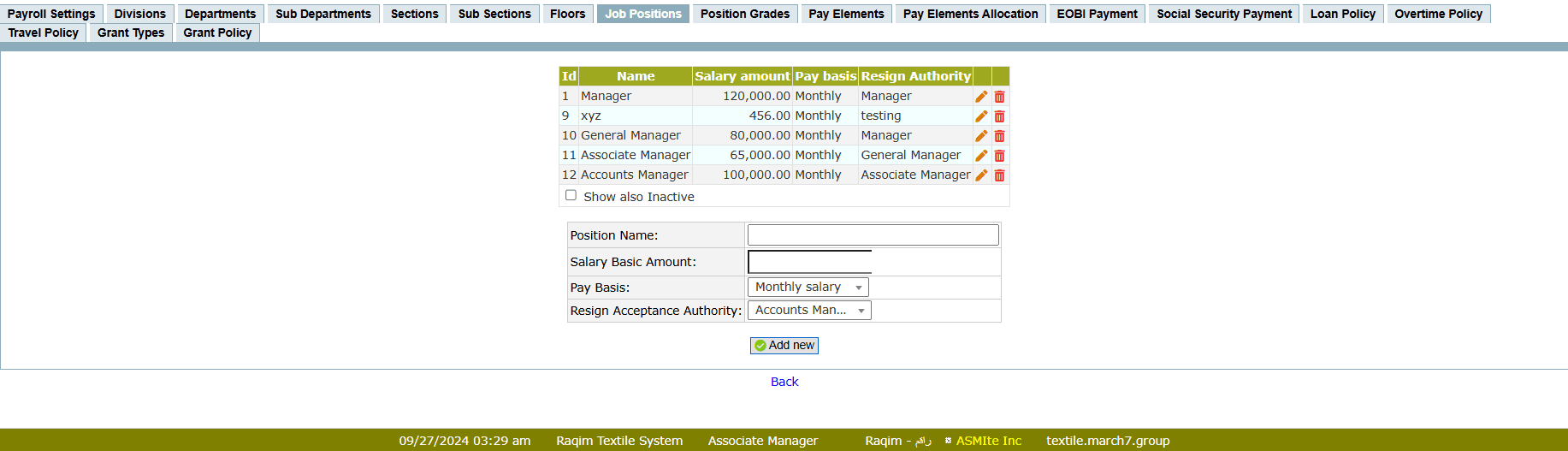Open the Overtime Policy tab
1568x451 pixels.
pyautogui.click(x=1438, y=14)
